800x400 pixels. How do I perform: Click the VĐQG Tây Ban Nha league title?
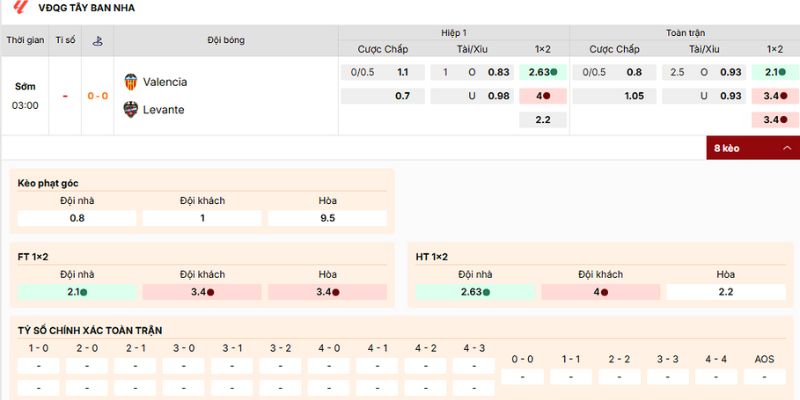click(86, 8)
